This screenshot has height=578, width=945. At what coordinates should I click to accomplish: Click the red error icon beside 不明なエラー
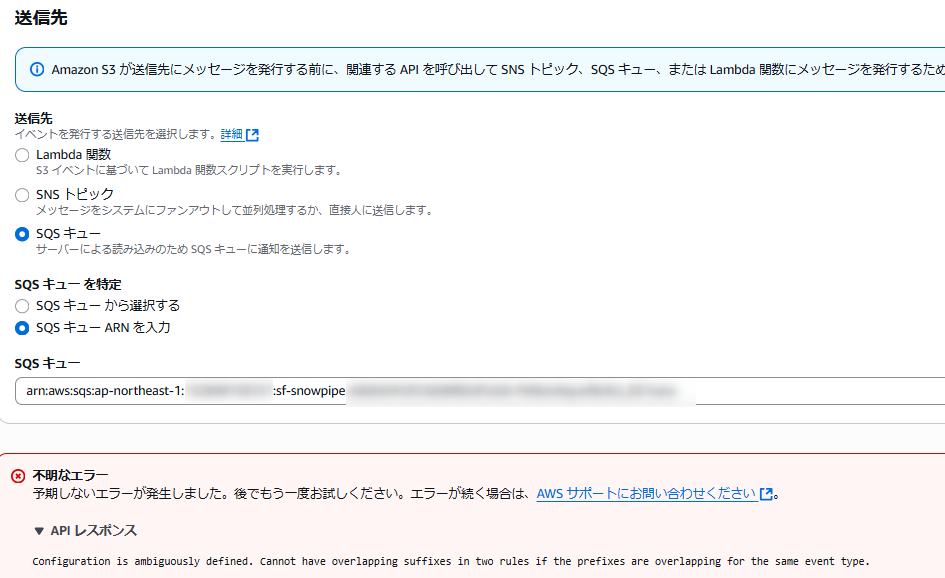pyautogui.click(x=18, y=476)
